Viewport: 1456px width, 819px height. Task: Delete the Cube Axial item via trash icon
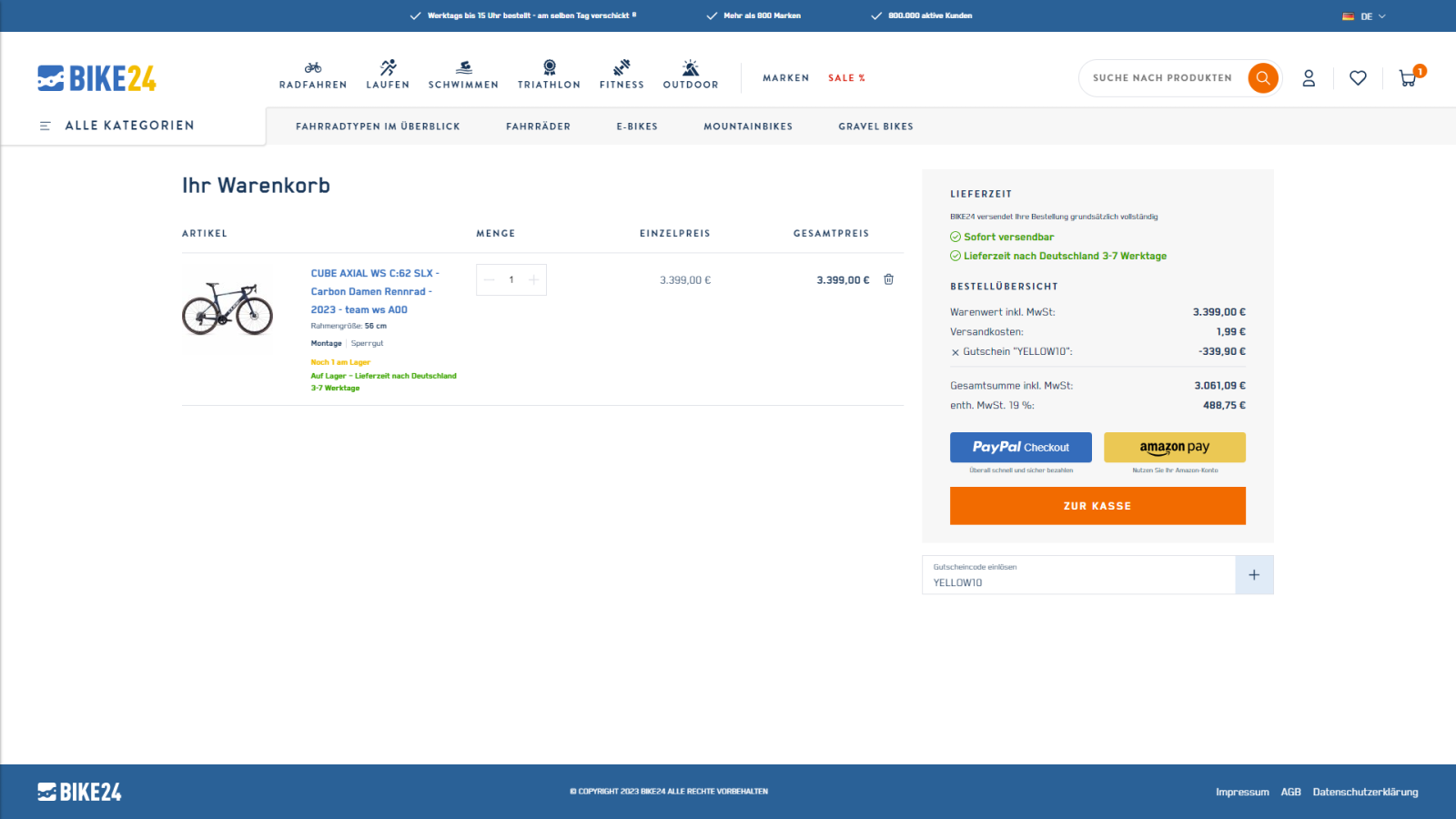point(889,279)
